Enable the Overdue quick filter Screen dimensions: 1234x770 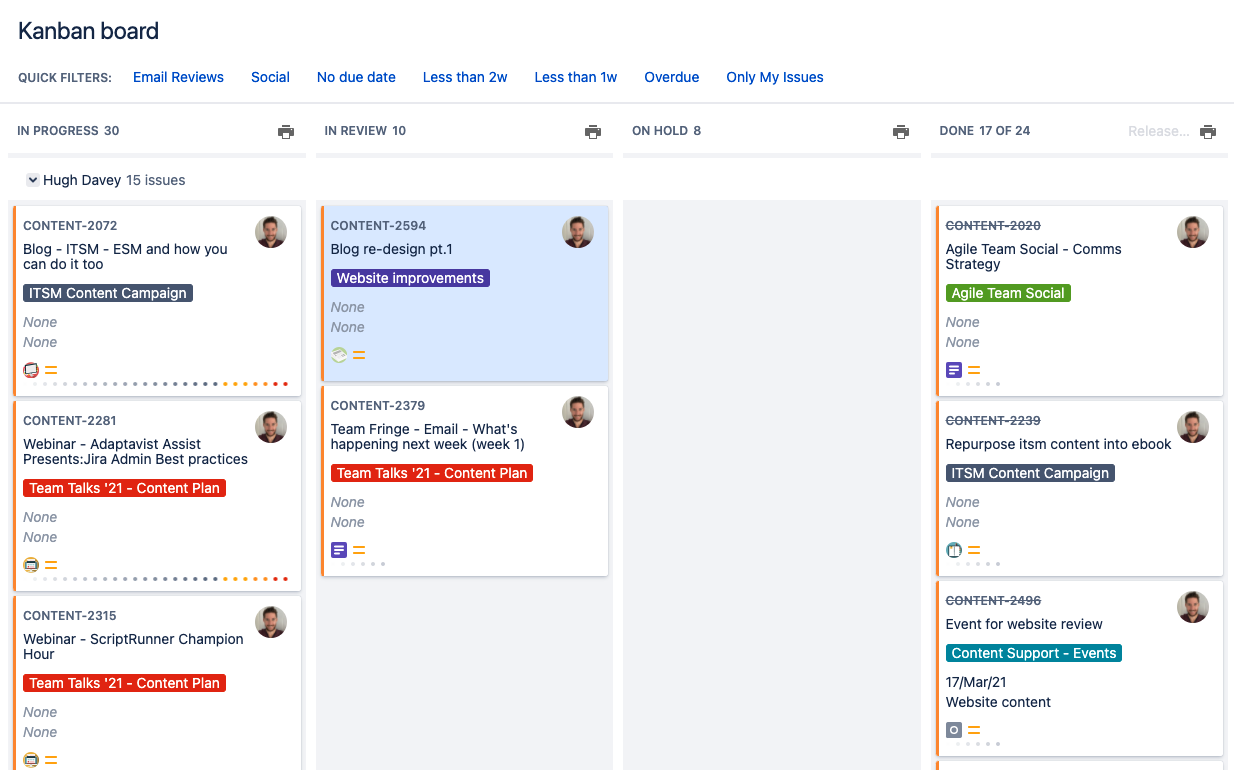coord(671,77)
